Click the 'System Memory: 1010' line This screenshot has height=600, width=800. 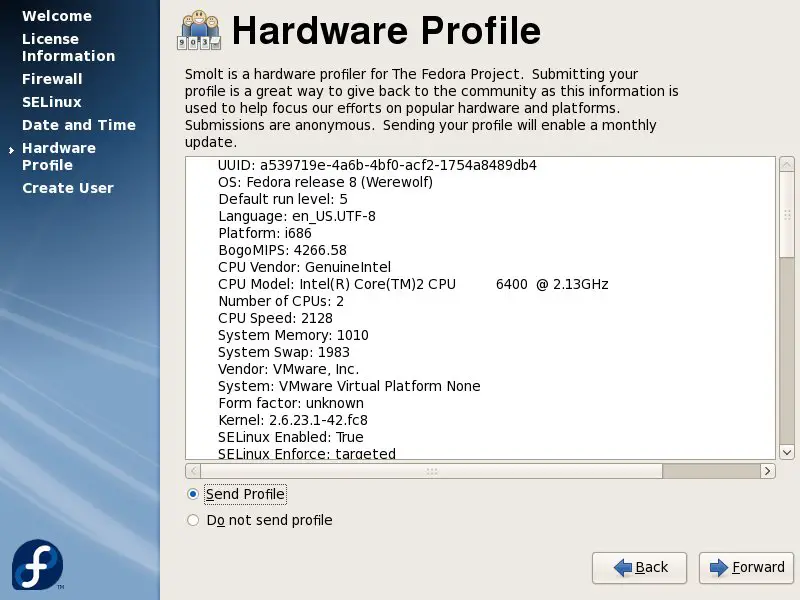(293, 335)
